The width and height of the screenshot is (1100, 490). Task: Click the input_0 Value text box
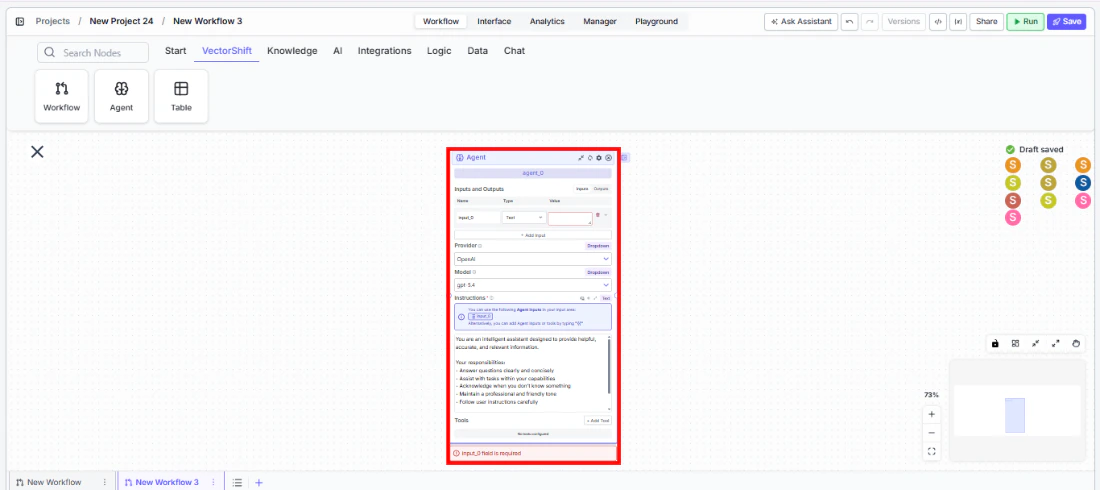pos(570,218)
